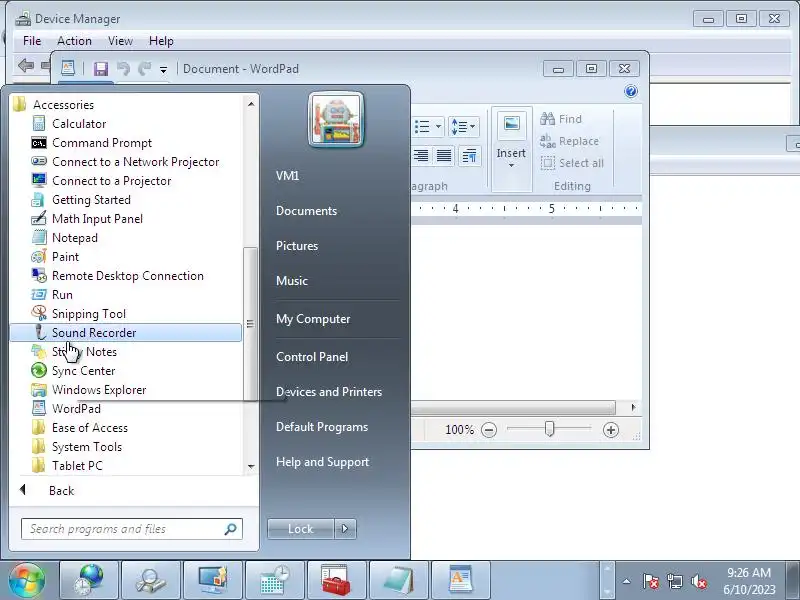Open Remote Desktop Connection
The height and width of the screenshot is (600, 800).
pyautogui.click(x=128, y=276)
